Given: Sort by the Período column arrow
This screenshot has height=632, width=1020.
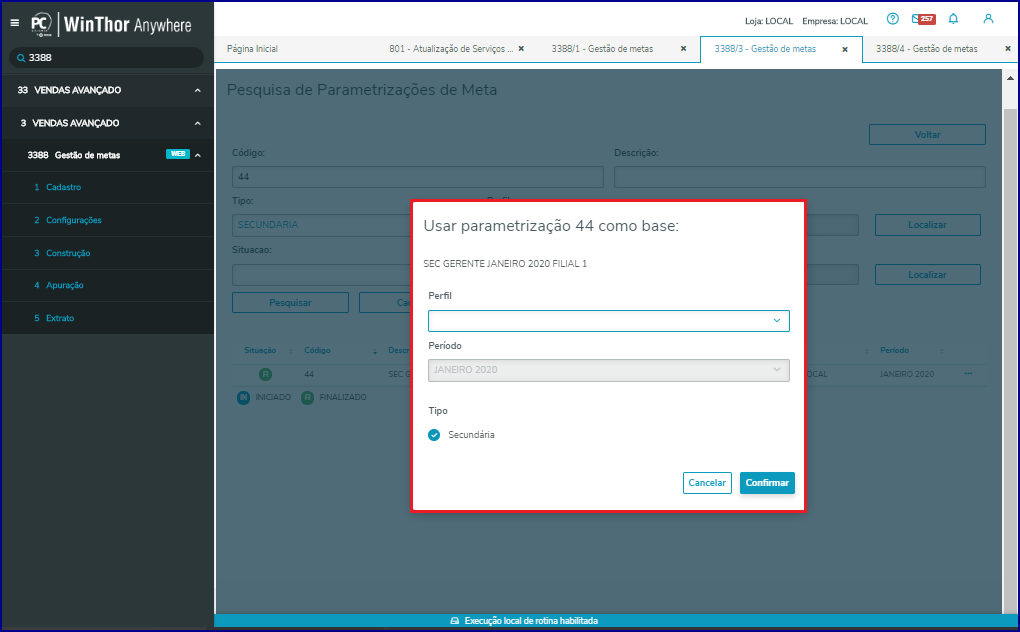Looking at the screenshot, I should click(941, 351).
